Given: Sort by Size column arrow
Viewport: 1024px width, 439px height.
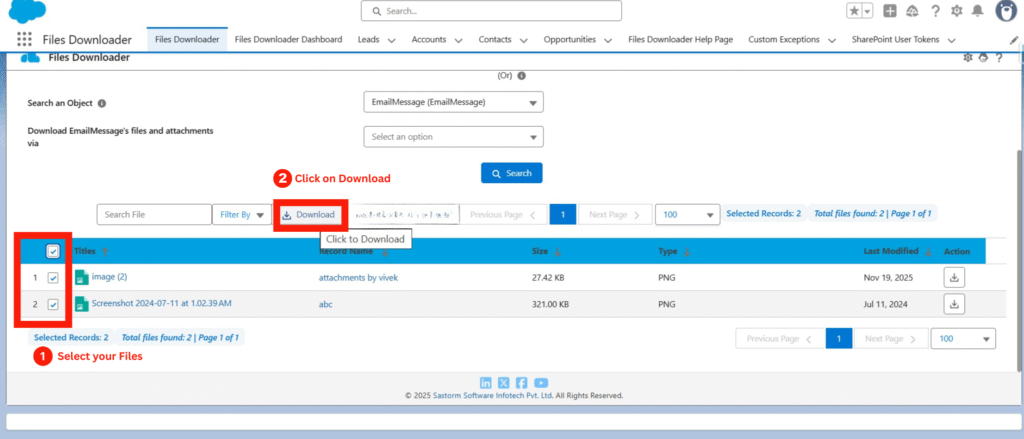Looking at the screenshot, I should click(x=558, y=252).
